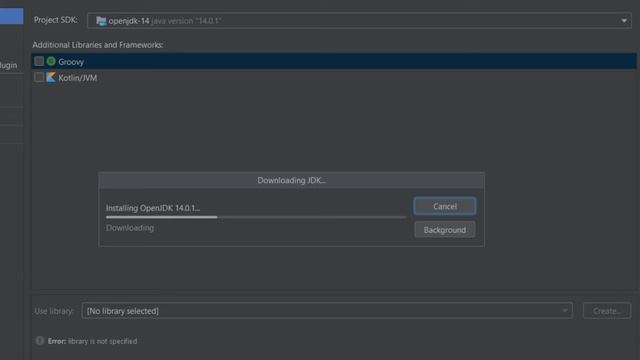Image resolution: width=640 pixels, height=360 pixels.
Task: Select the Plugin sidebar item
Action: 9,65
